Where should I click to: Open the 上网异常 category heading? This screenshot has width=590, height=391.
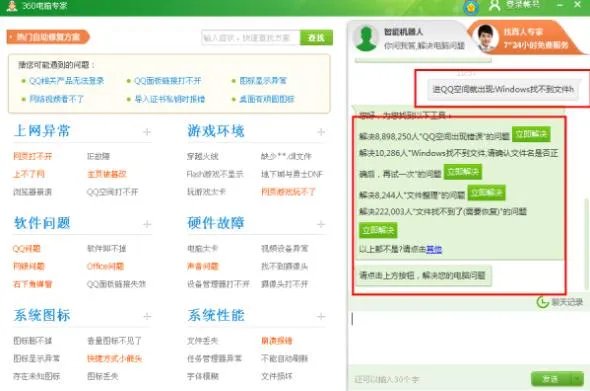pos(42,131)
